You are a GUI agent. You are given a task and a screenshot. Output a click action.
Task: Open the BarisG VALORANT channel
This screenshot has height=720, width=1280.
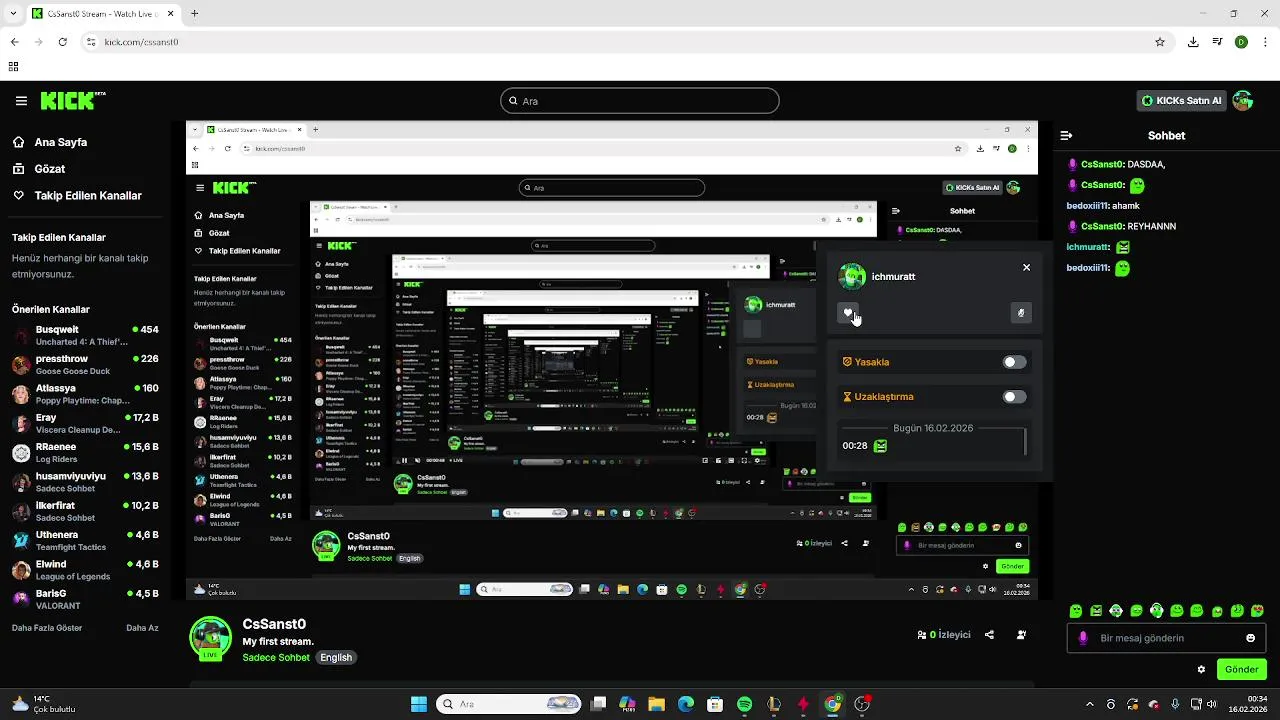(x=85, y=599)
